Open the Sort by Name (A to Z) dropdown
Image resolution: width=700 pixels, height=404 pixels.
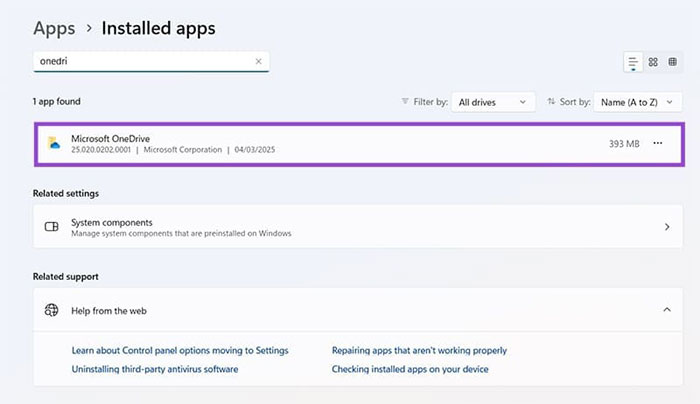pos(638,102)
